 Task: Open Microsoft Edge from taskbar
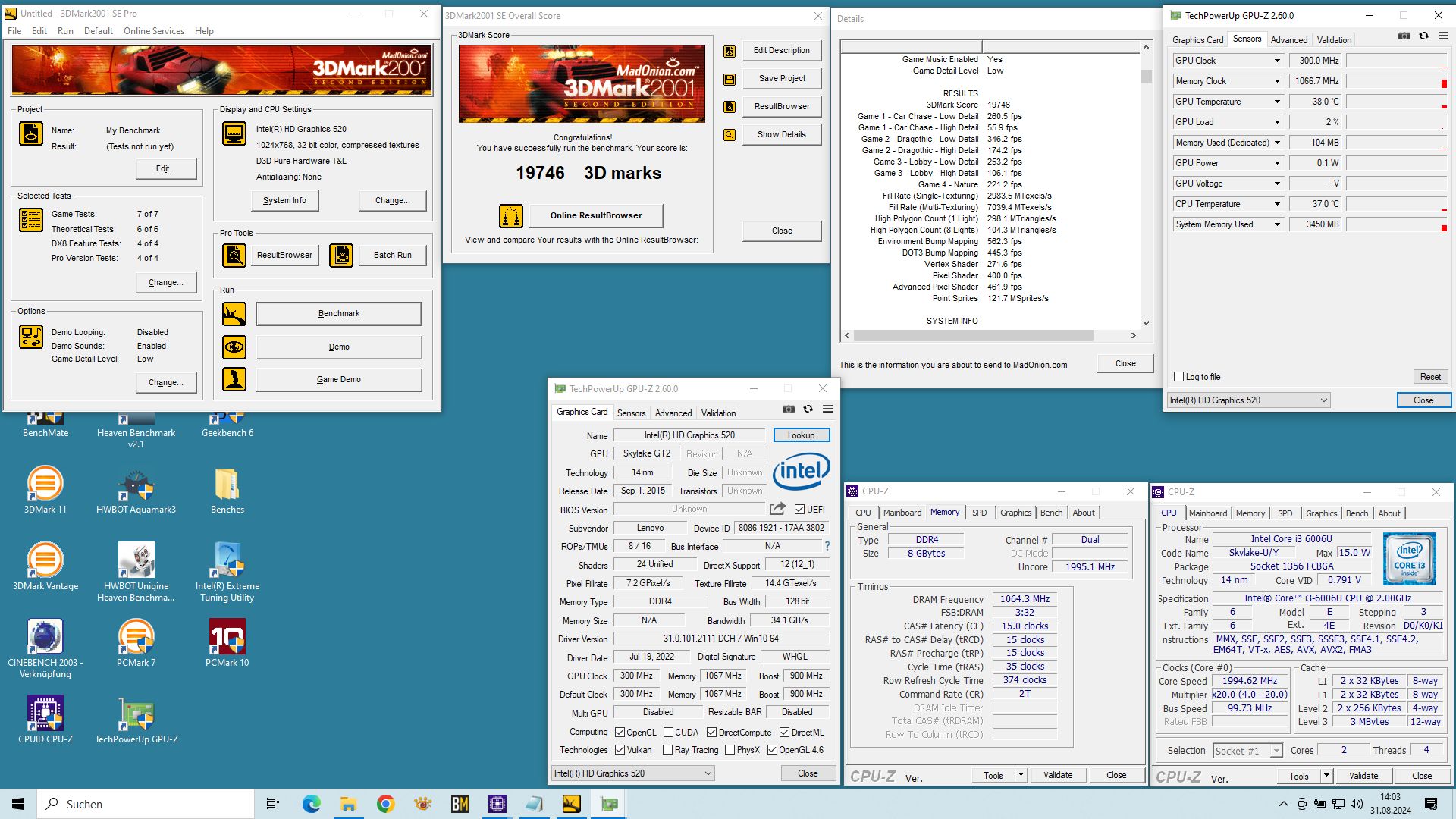(x=311, y=804)
